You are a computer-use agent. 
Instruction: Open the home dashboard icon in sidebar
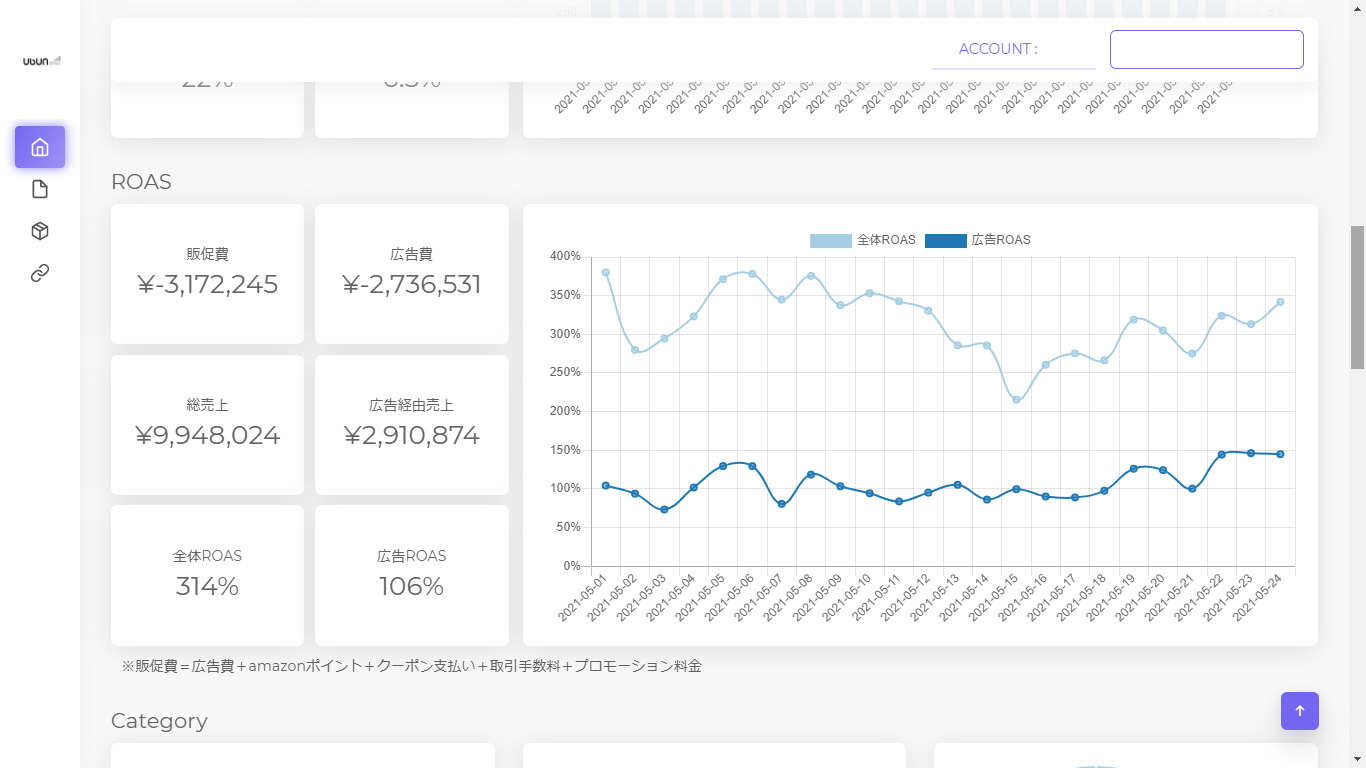tap(40, 147)
